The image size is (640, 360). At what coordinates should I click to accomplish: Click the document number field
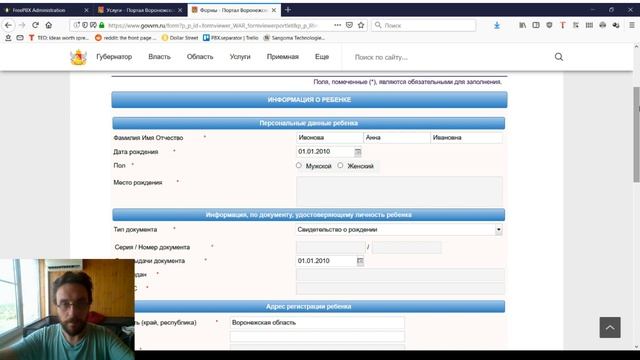pos(407,247)
